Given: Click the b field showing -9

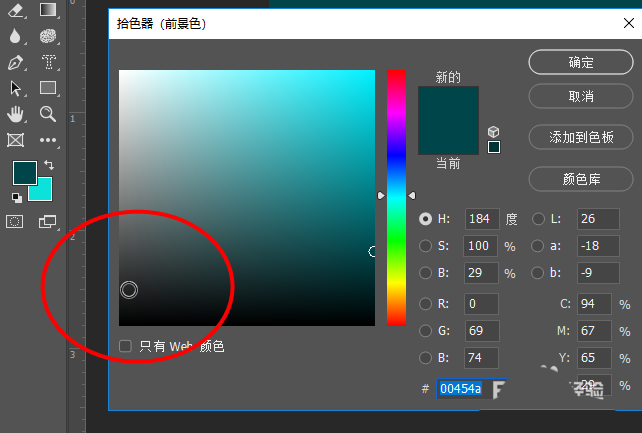Looking at the screenshot, I should pos(598,273).
